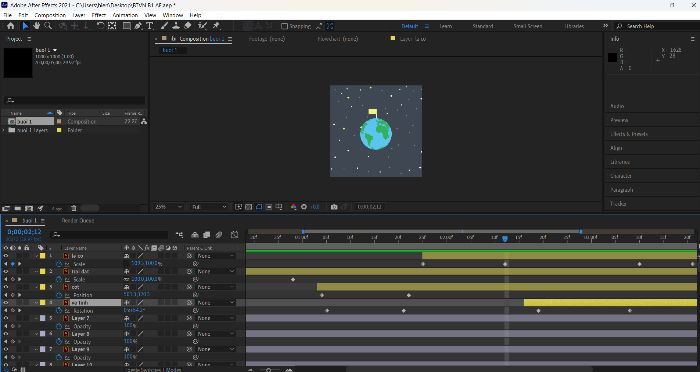Open the Composition panel menu
The width and height of the screenshot is (700, 372).
(230, 39)
